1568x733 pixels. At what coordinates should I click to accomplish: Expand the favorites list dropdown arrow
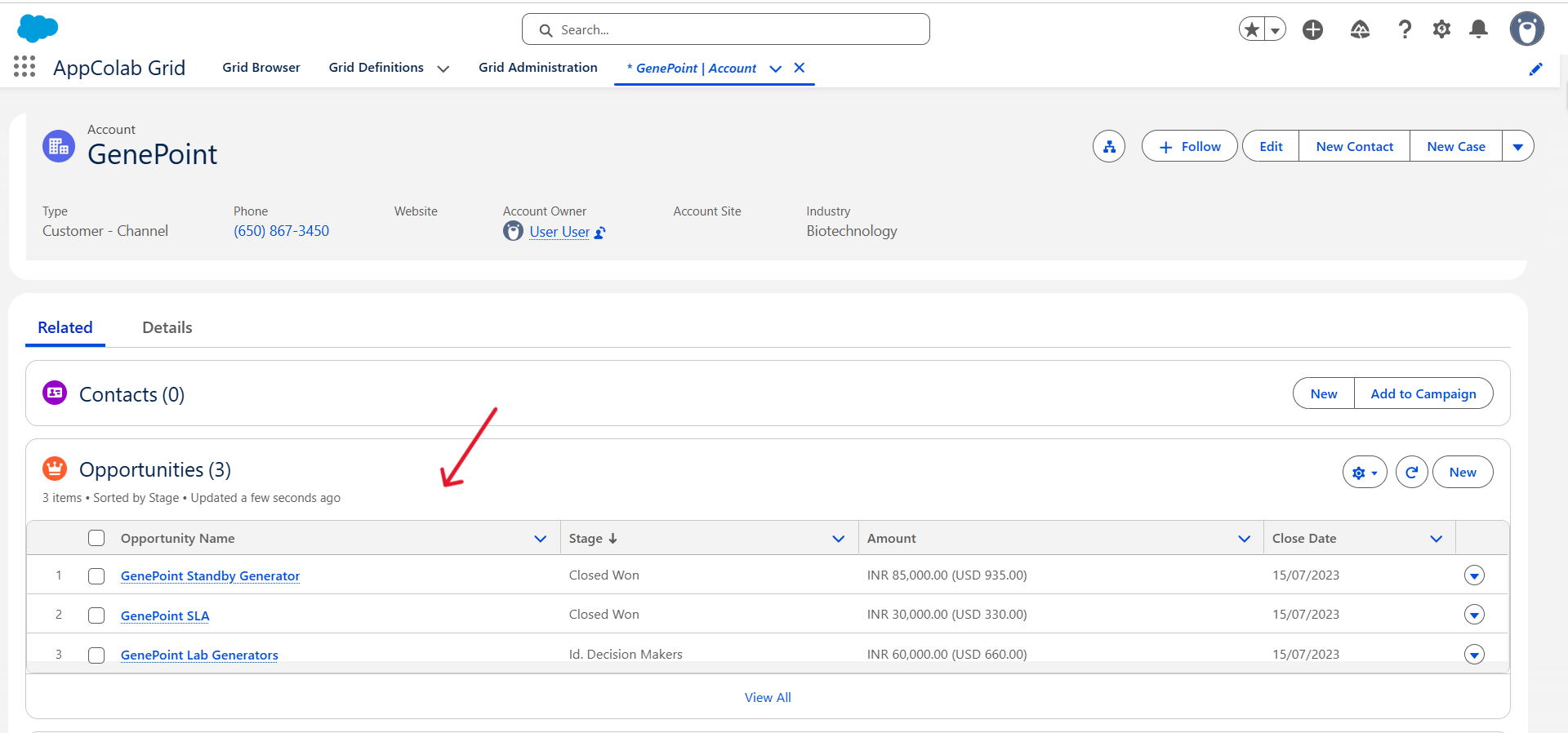click(x=1275, y=29)
